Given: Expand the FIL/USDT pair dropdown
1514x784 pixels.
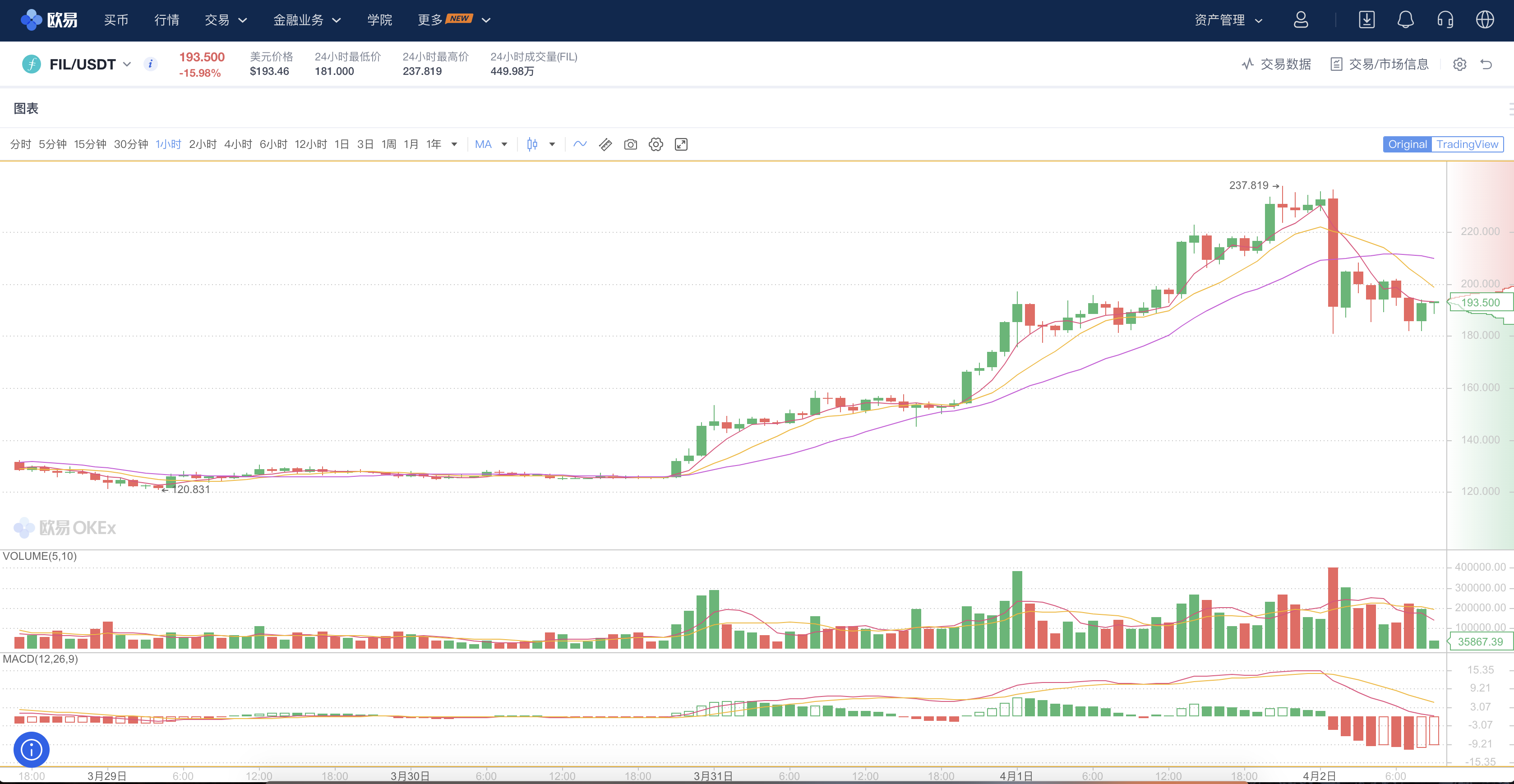Looking at the screenshot, I should tap(127, 64).
